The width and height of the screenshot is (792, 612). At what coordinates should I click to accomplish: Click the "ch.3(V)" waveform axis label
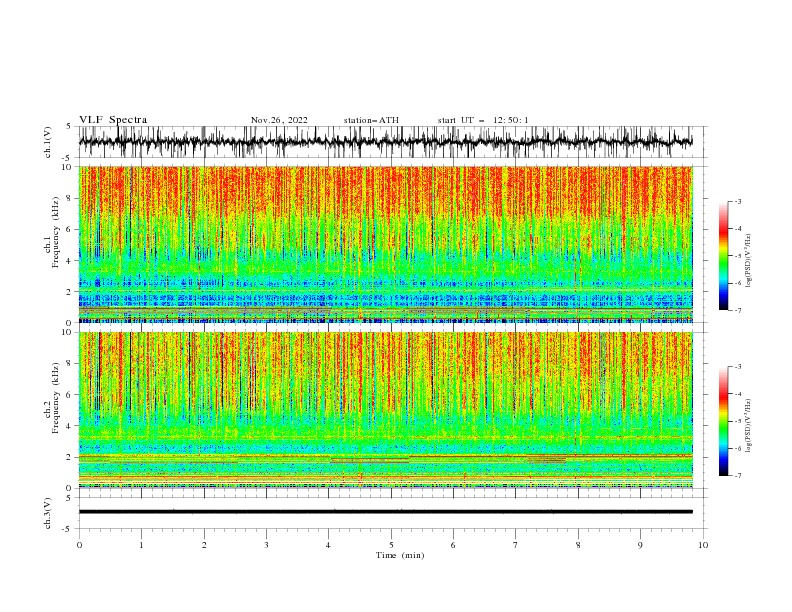48,513
